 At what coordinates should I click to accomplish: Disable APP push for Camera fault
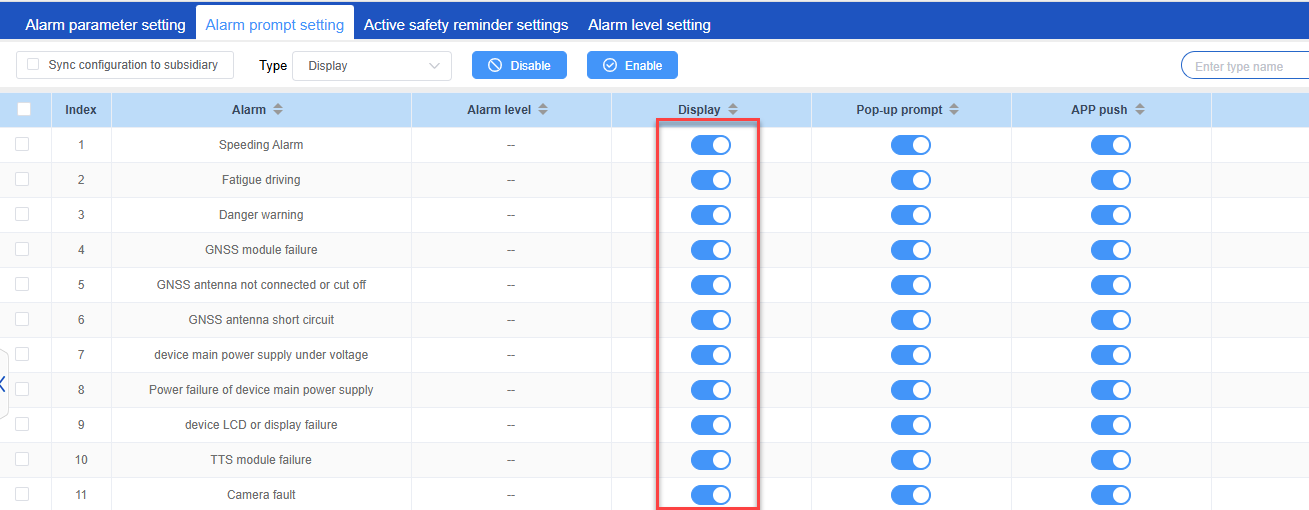(1110, 495)
